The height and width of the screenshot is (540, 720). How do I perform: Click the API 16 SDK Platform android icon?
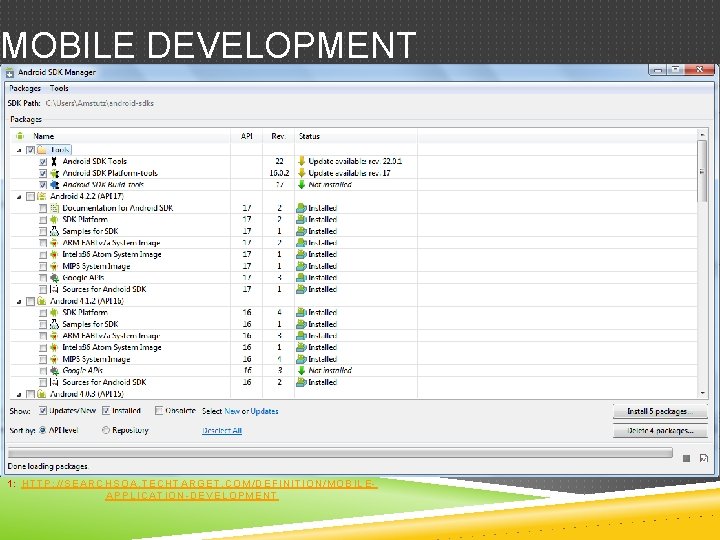[x=54, y=313]
